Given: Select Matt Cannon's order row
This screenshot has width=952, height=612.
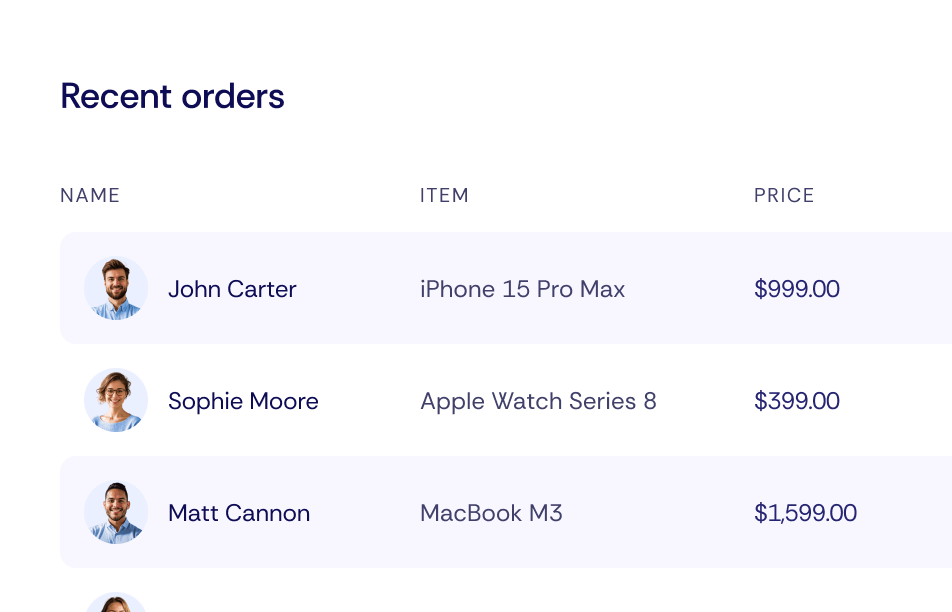Looking at the screenshot, I should click(600, 512).
